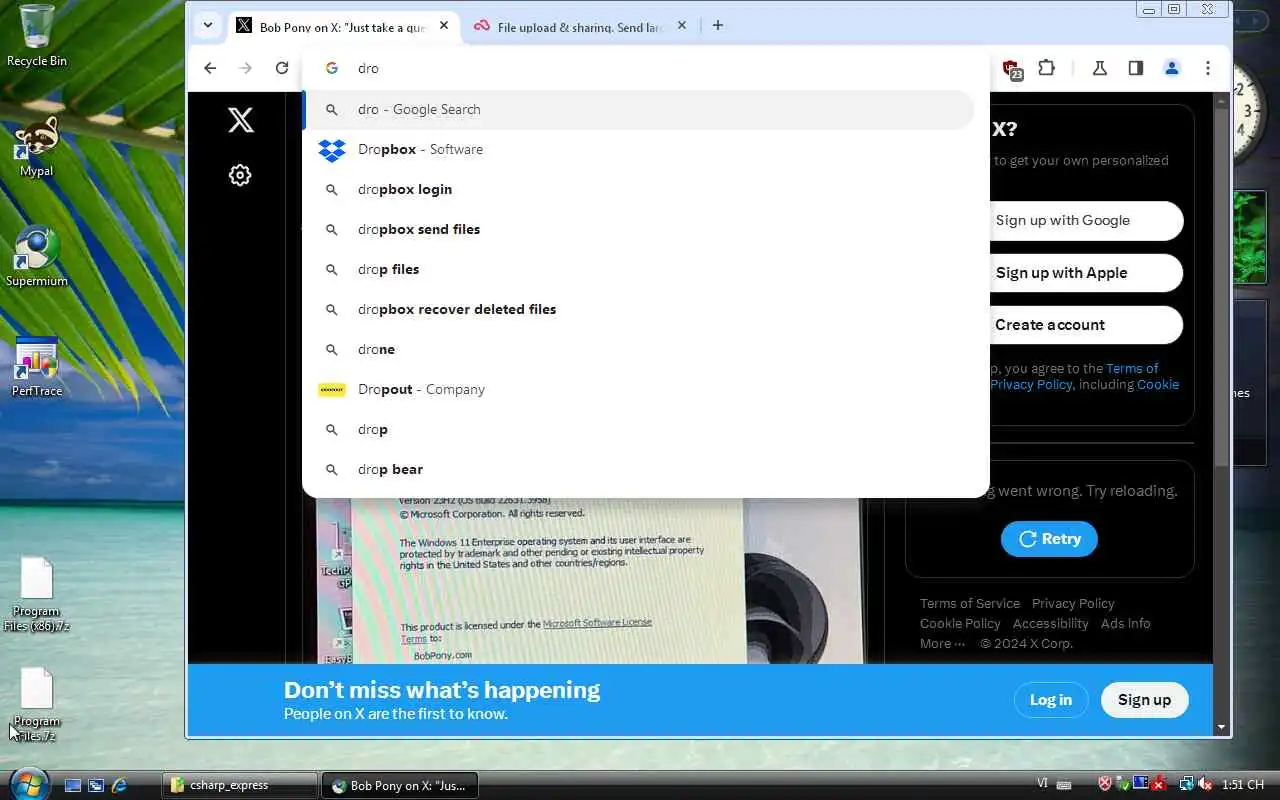Choose 'dropbox send files' suggestion
The image size is (1280, 800).
tap(638, 229)
